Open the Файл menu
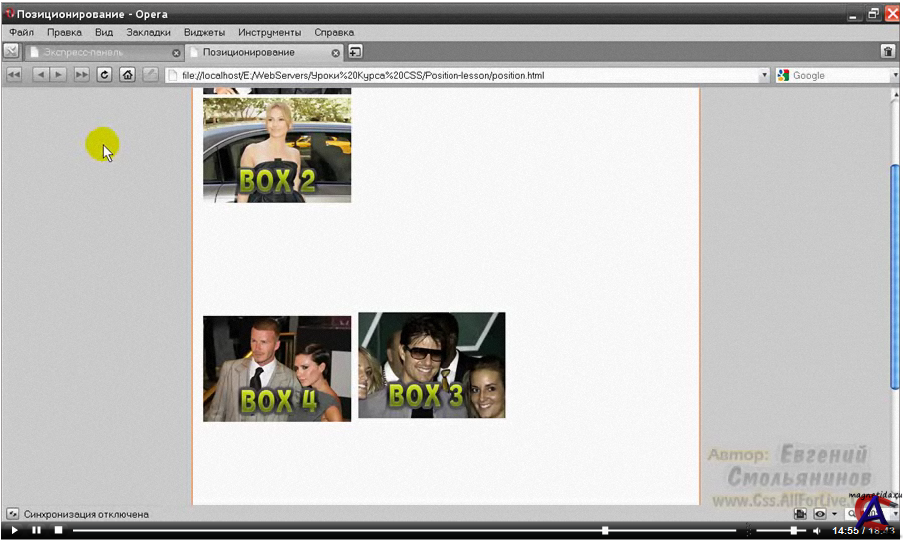 tap(21, 32)
